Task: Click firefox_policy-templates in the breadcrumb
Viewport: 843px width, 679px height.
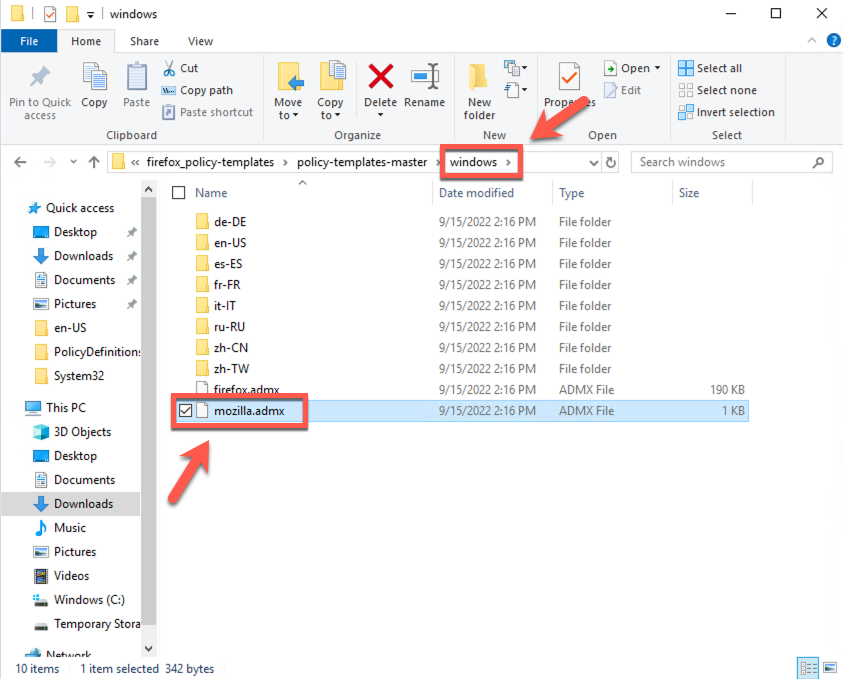Action: coord(210,162)
